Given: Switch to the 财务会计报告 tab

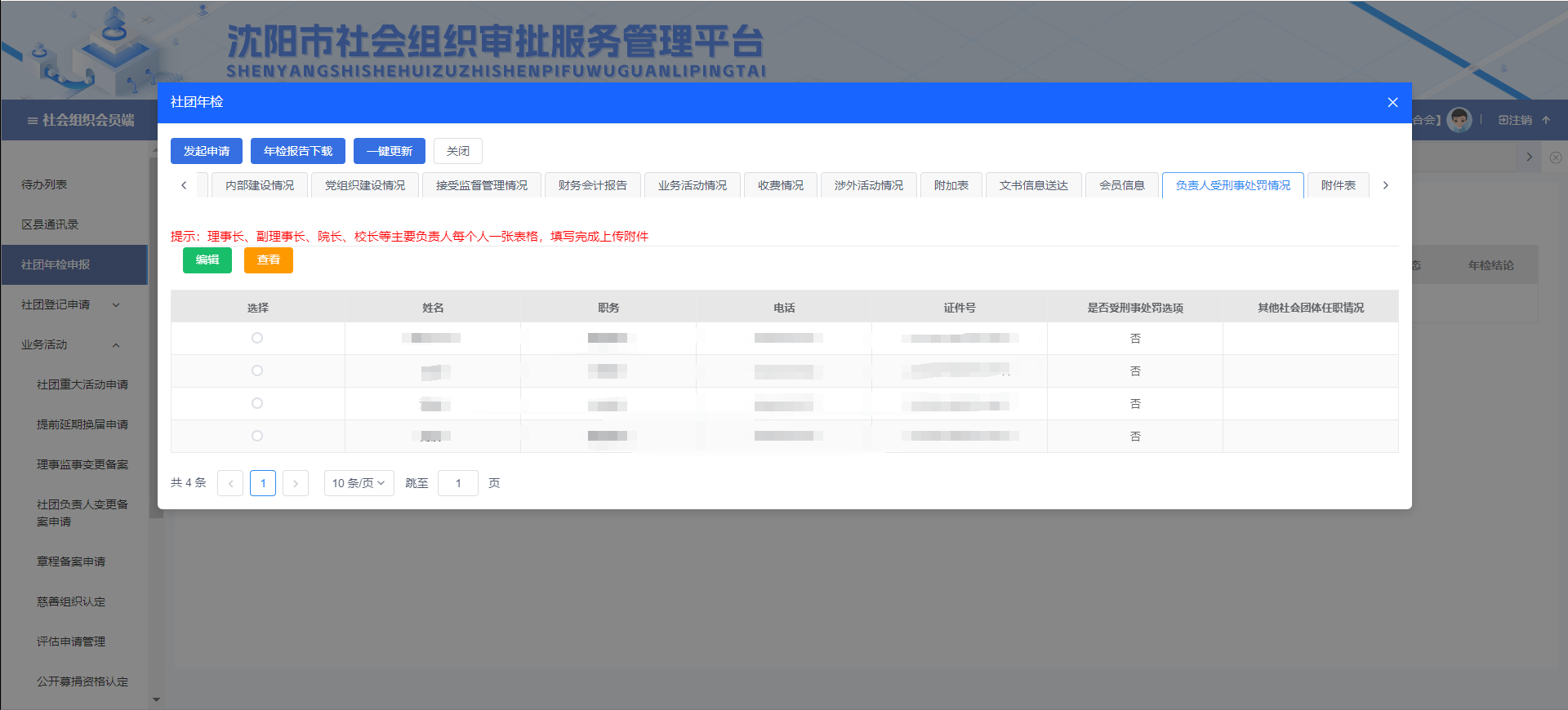Looking at the screenshot, I should tap(592, 185).
